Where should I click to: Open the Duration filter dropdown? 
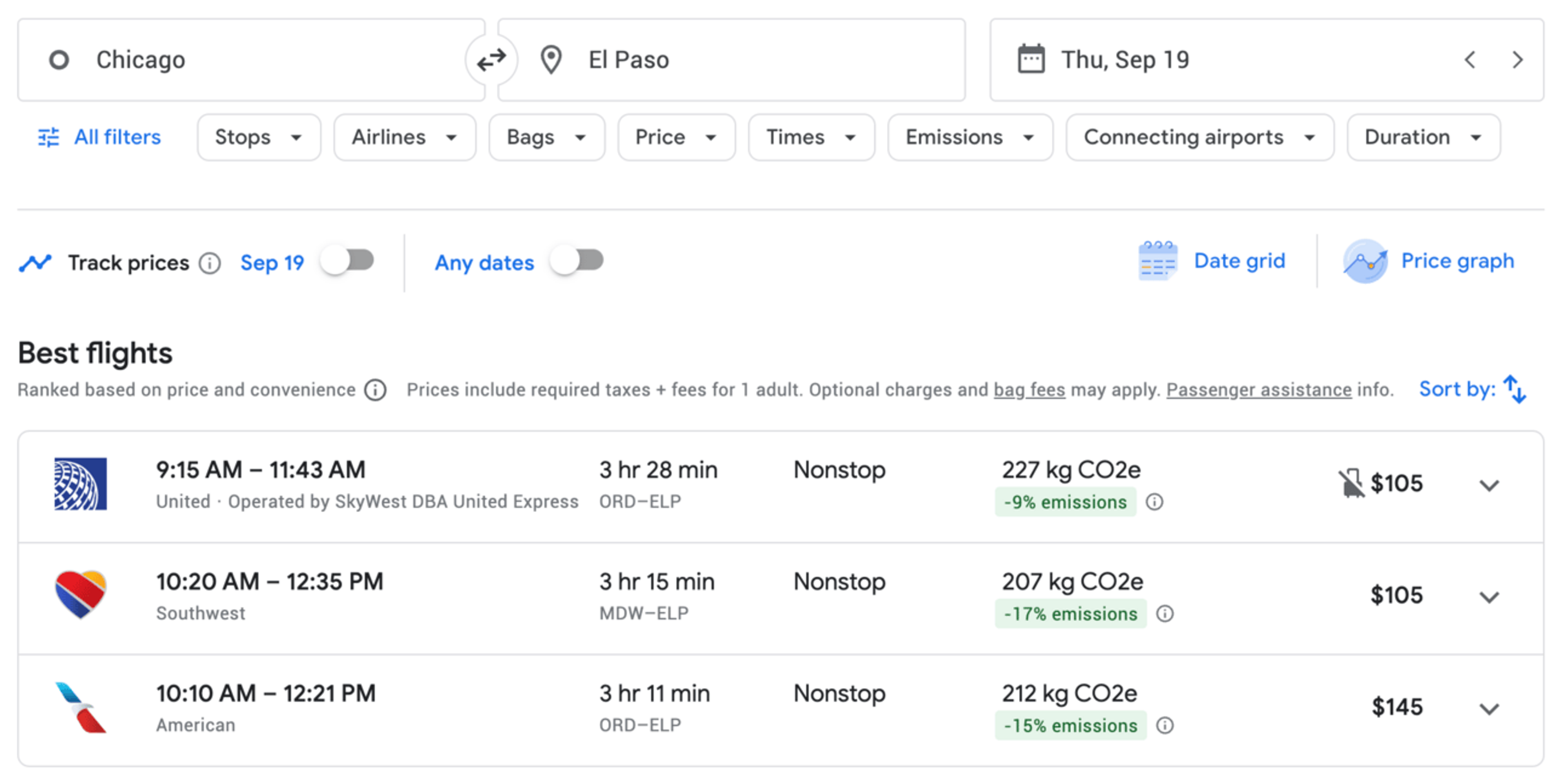point(1424,137)
